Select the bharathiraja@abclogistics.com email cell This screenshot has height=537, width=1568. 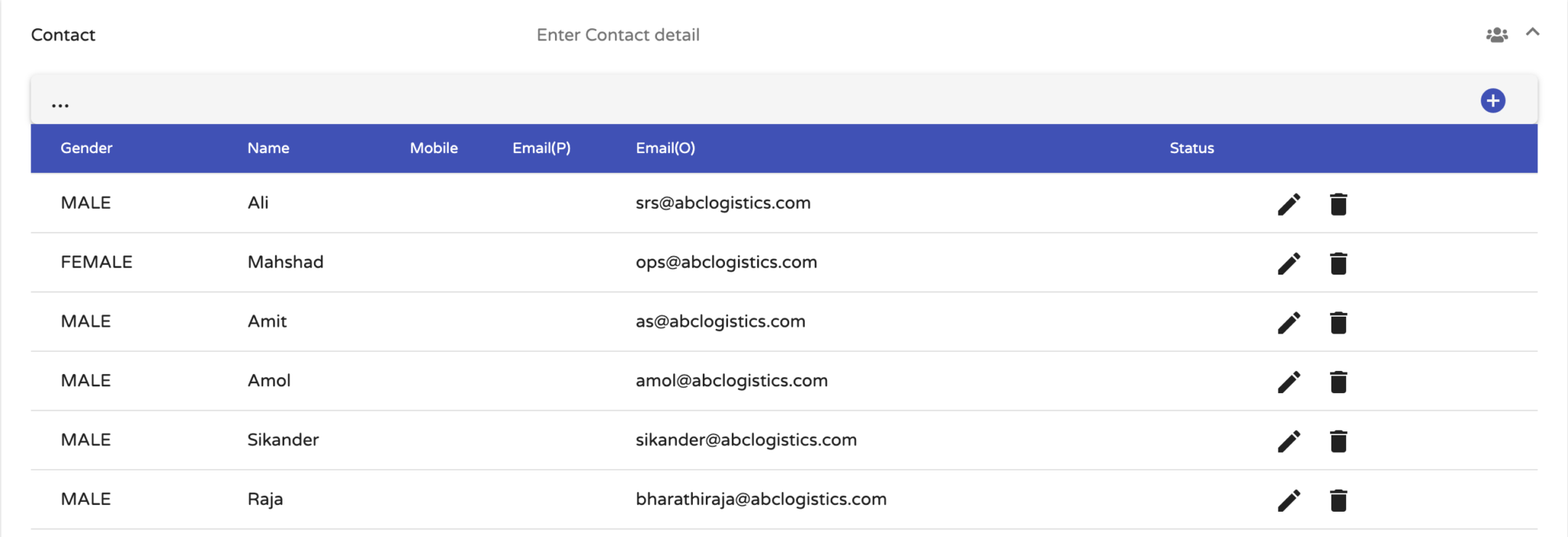760,500
